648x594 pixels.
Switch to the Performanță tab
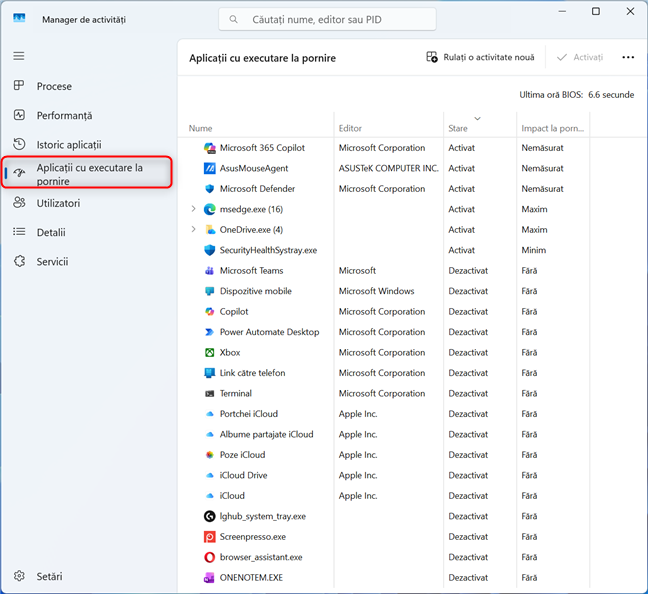[x=64, y=116]
